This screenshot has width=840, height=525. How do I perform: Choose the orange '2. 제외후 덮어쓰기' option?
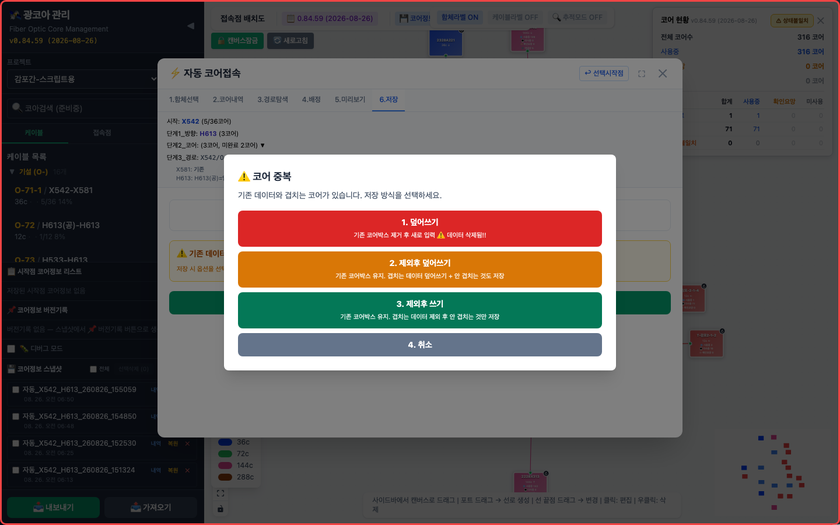pyautogui.click(x=419, y=269)
